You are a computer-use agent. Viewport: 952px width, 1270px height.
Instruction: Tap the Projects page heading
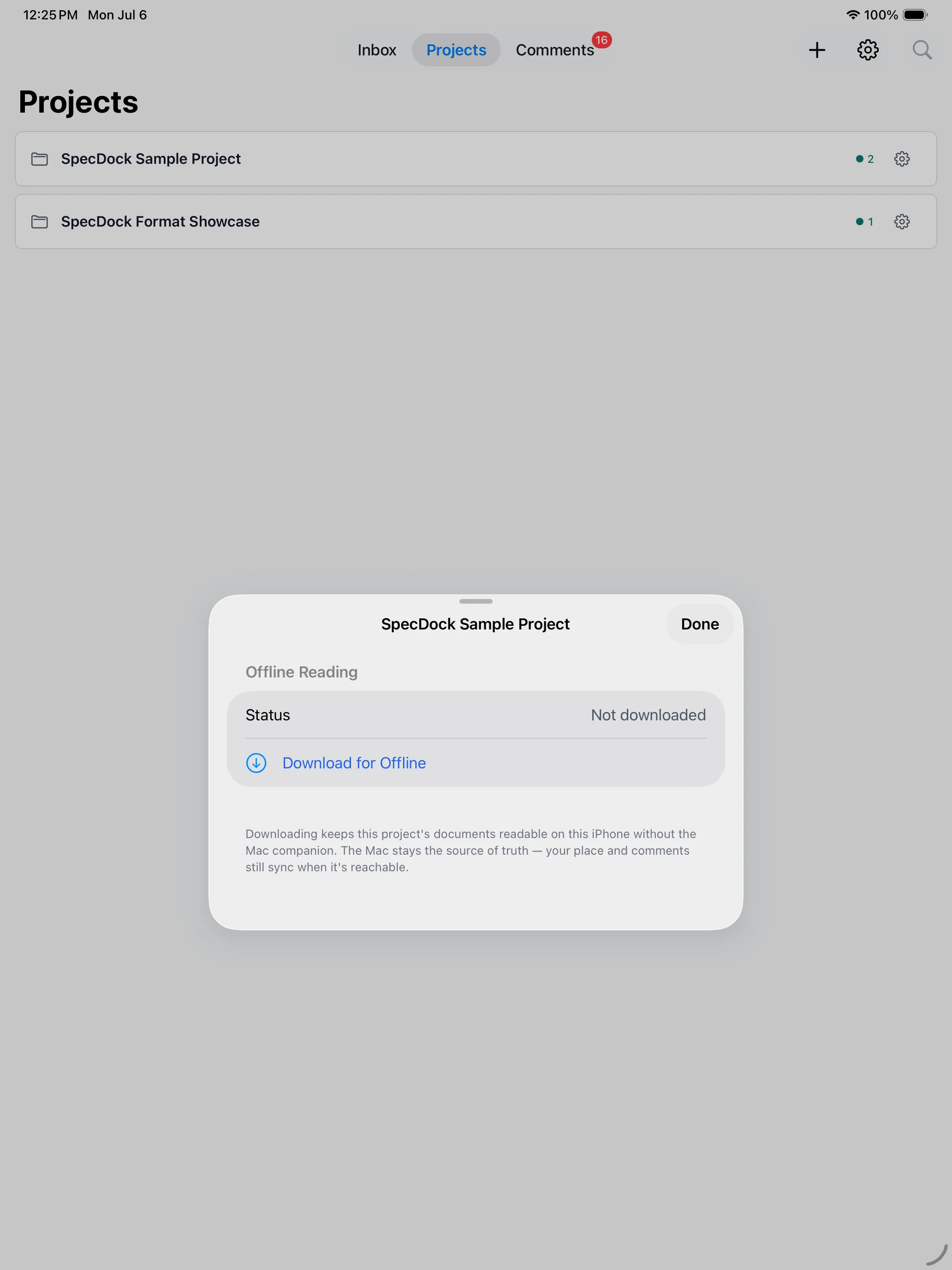pyautogui.click(x=78, y=102)
